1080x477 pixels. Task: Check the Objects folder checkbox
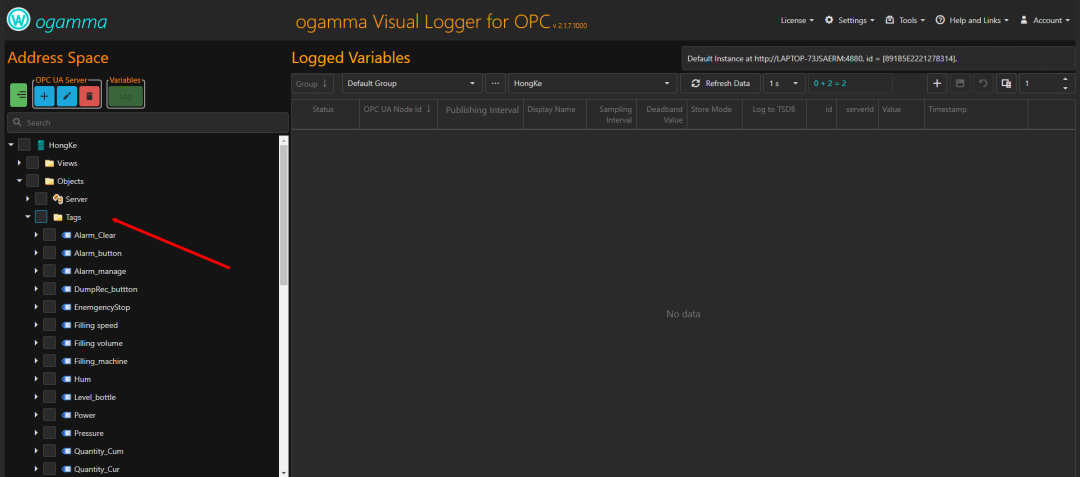pos(32,181)
